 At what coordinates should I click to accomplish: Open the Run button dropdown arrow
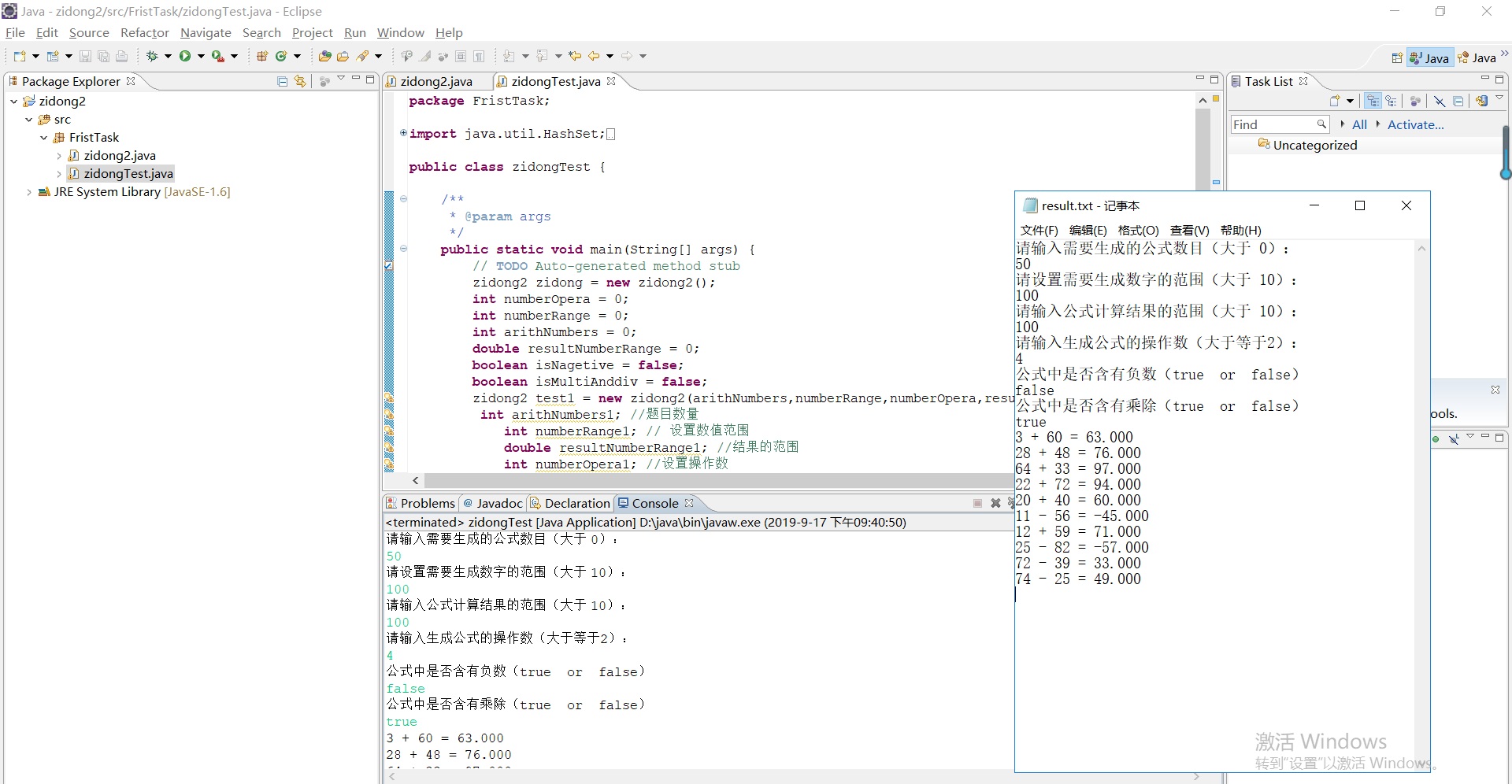click(202, 56)
